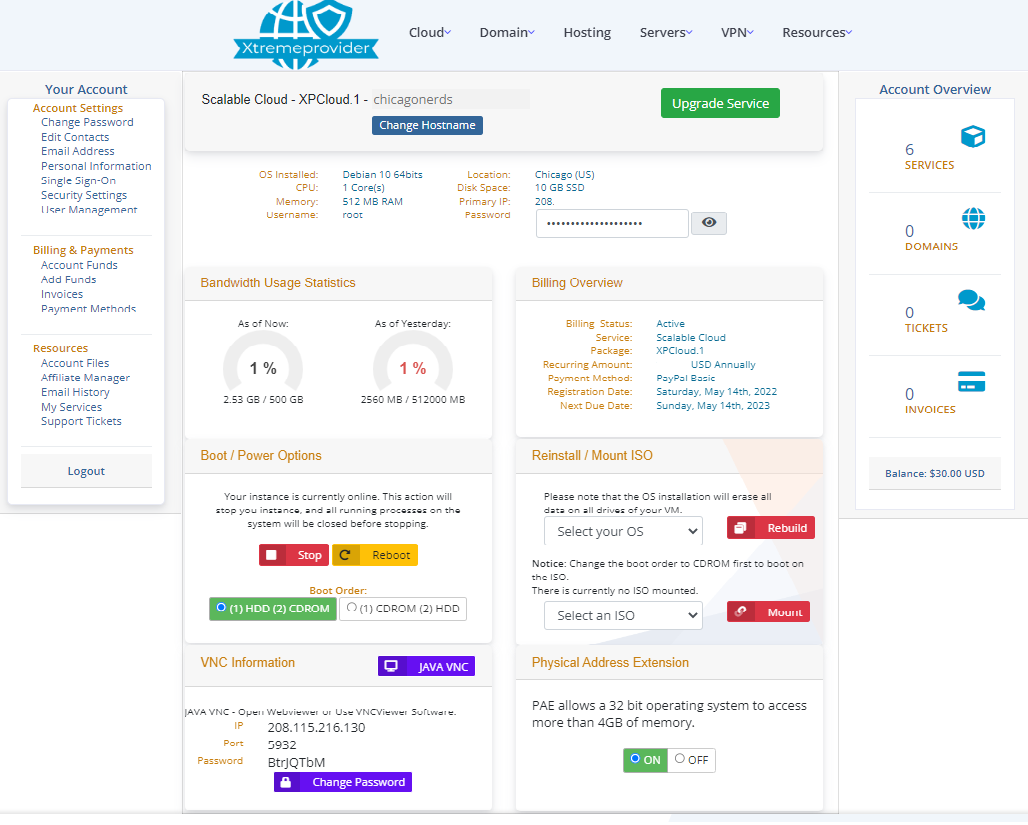
Task: Reboot the cloud instance
Action: pos(375,555)
